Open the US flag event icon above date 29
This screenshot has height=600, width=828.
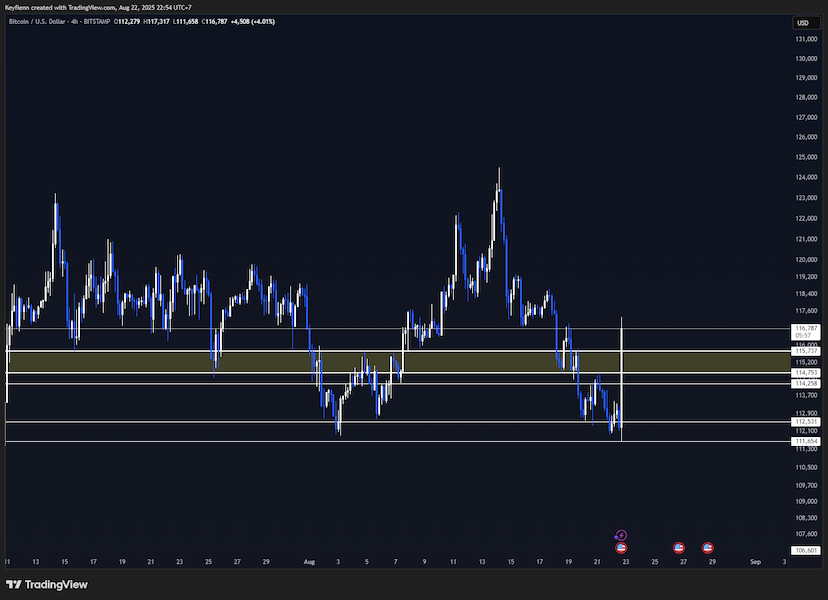coord(708,548)
